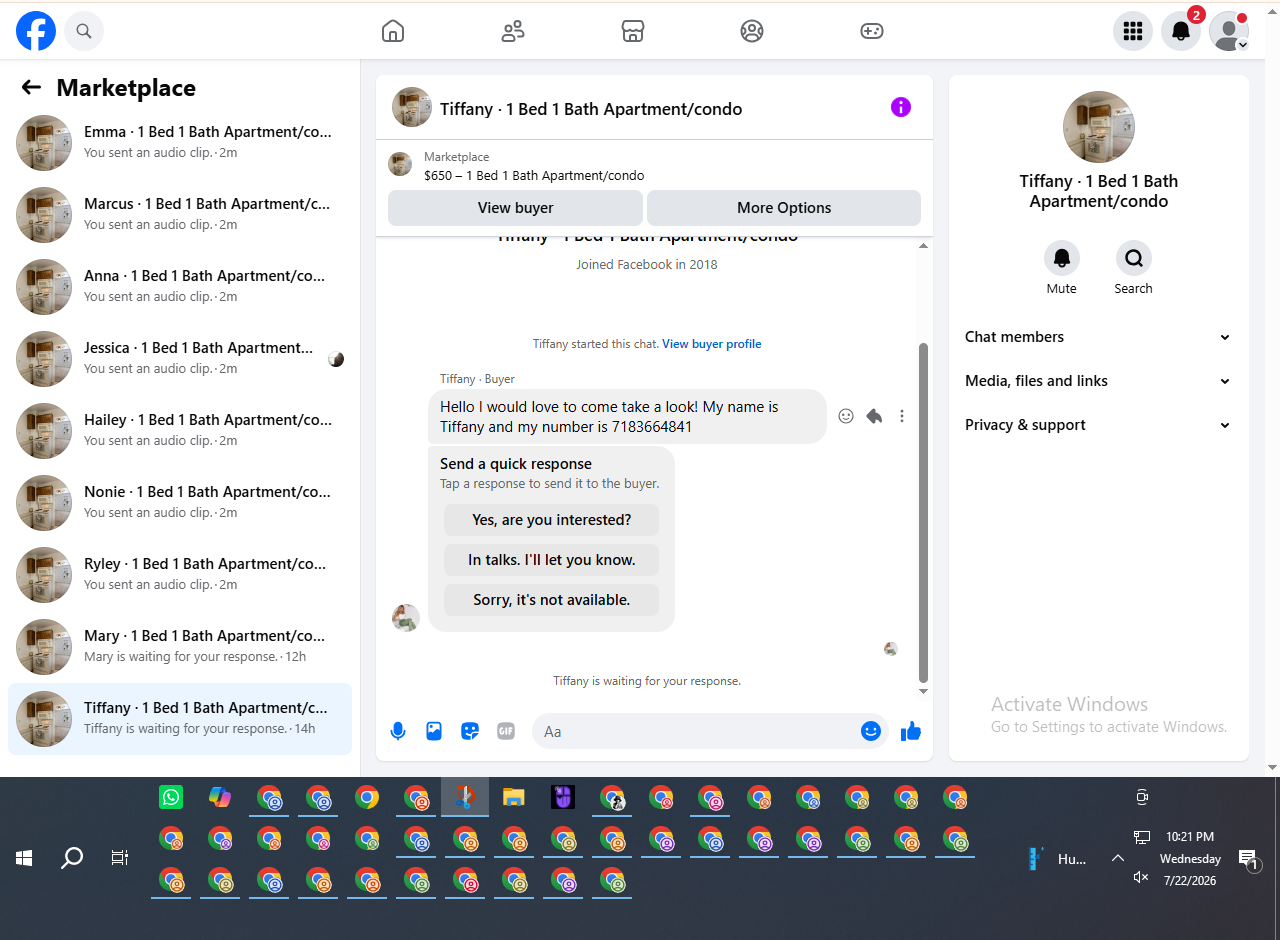Send quick response 'Sorry, it's not available.'
The width and height of the screenshot is (1280, 940).
tap(551, 600)
